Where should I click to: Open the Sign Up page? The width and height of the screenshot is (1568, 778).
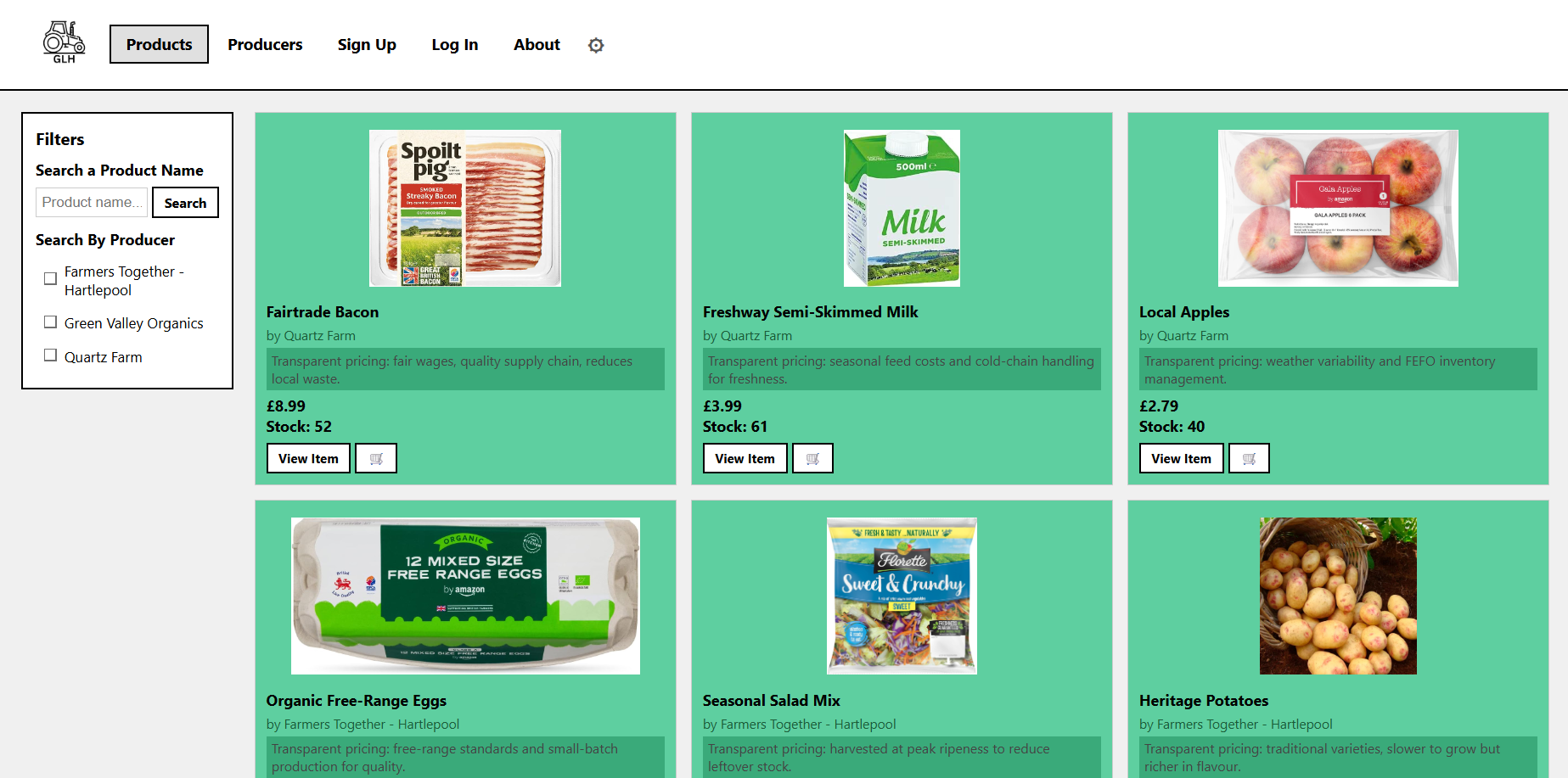tap(367, 44)
